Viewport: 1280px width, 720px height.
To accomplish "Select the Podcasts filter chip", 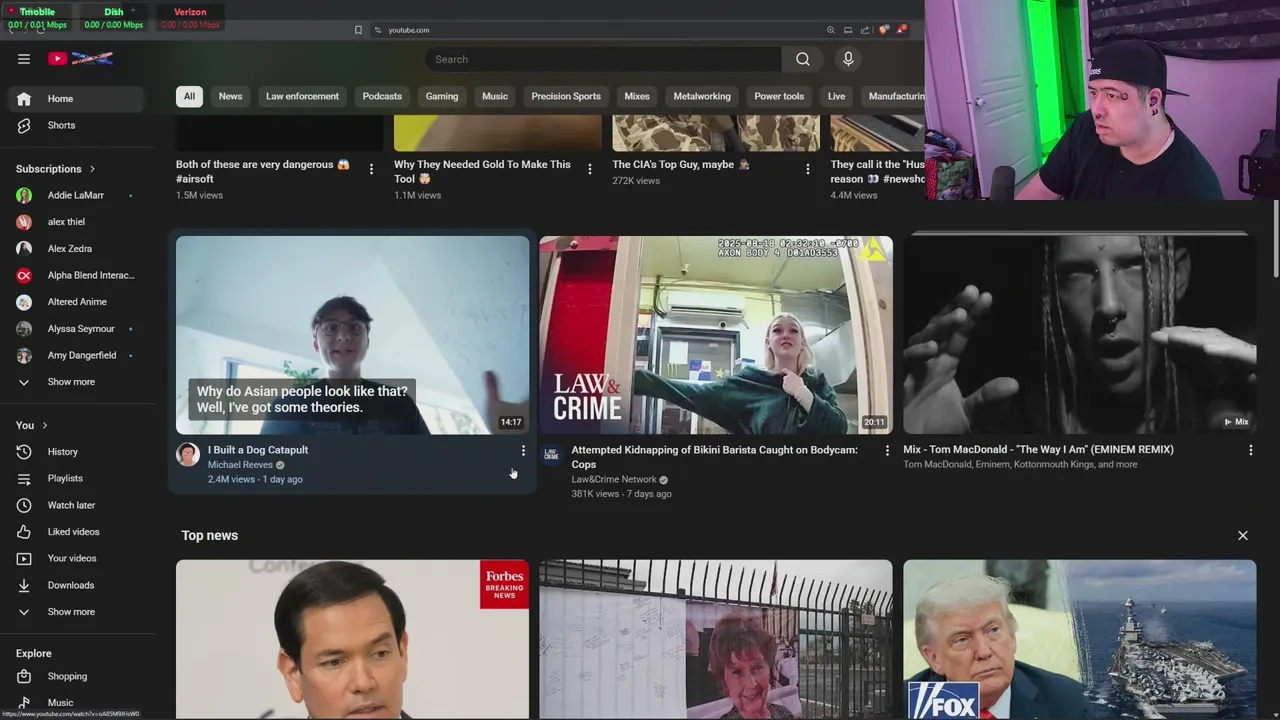I will pyautogui.click(x=382, y=96).
